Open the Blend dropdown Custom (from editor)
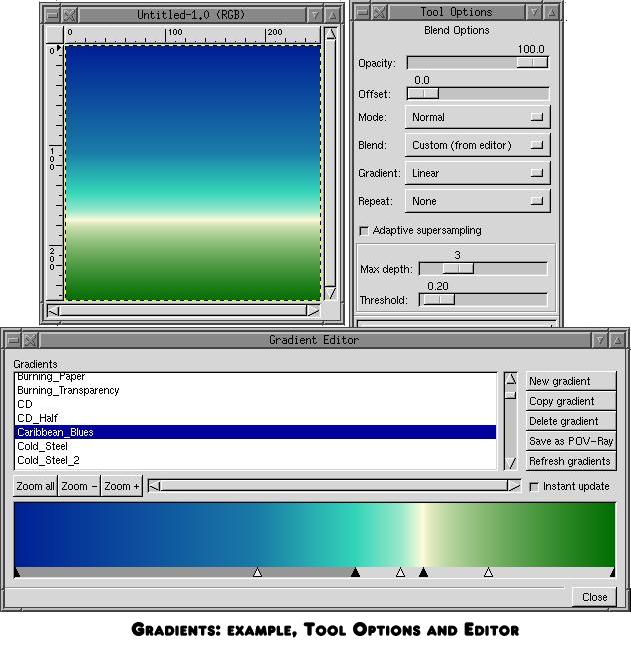631x650 pixels. pos(478,145)
